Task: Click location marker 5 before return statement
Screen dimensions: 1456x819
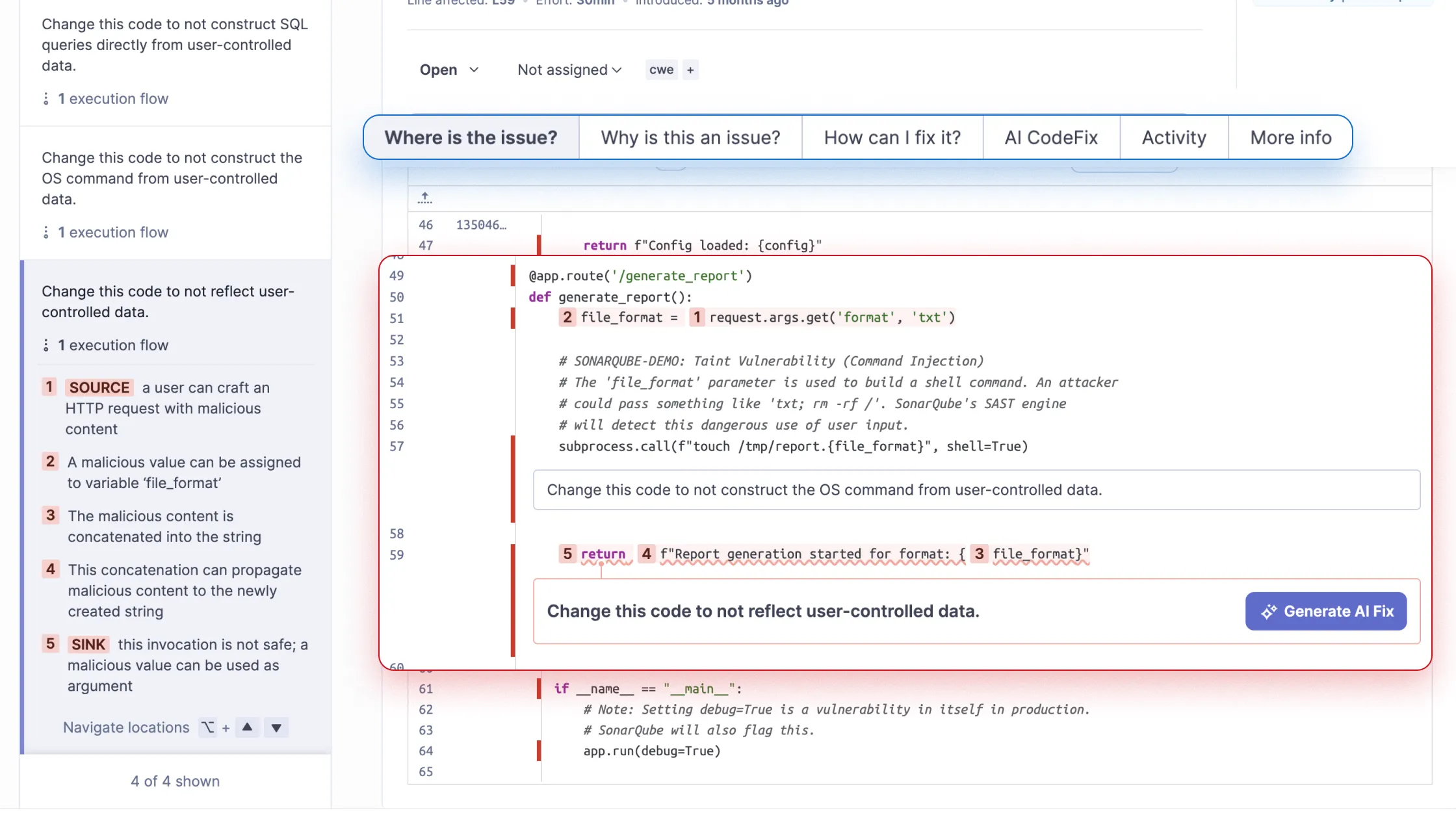Action: pyautogui.click(x=567, y=554)
